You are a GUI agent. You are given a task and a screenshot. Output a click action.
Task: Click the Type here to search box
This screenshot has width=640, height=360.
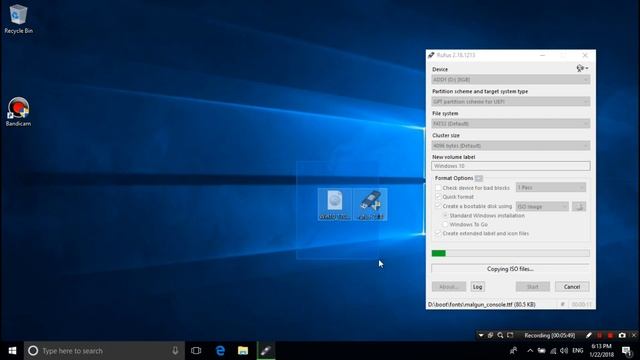[104, 351]
